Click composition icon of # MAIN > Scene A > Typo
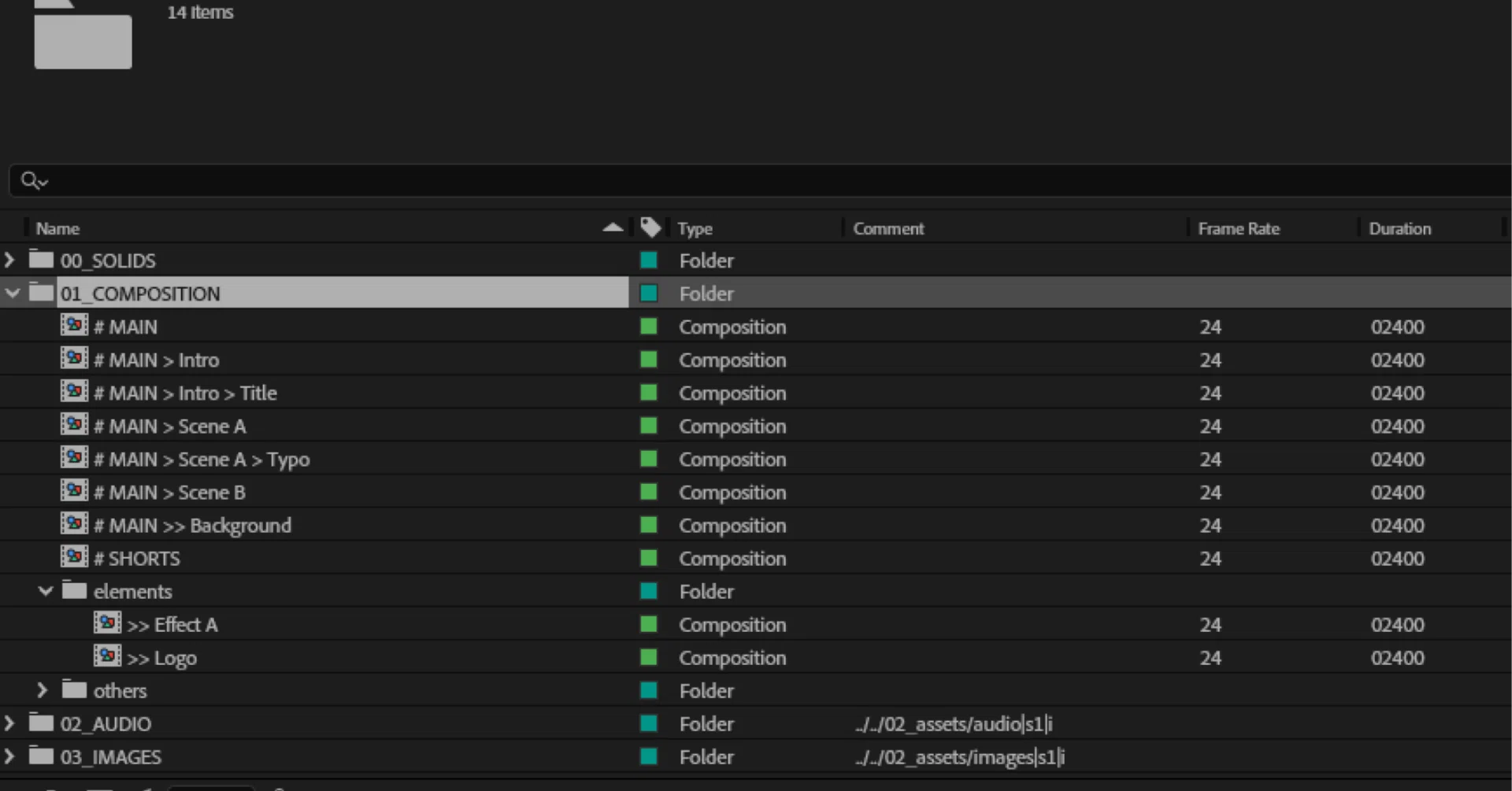 pos(74,458)
